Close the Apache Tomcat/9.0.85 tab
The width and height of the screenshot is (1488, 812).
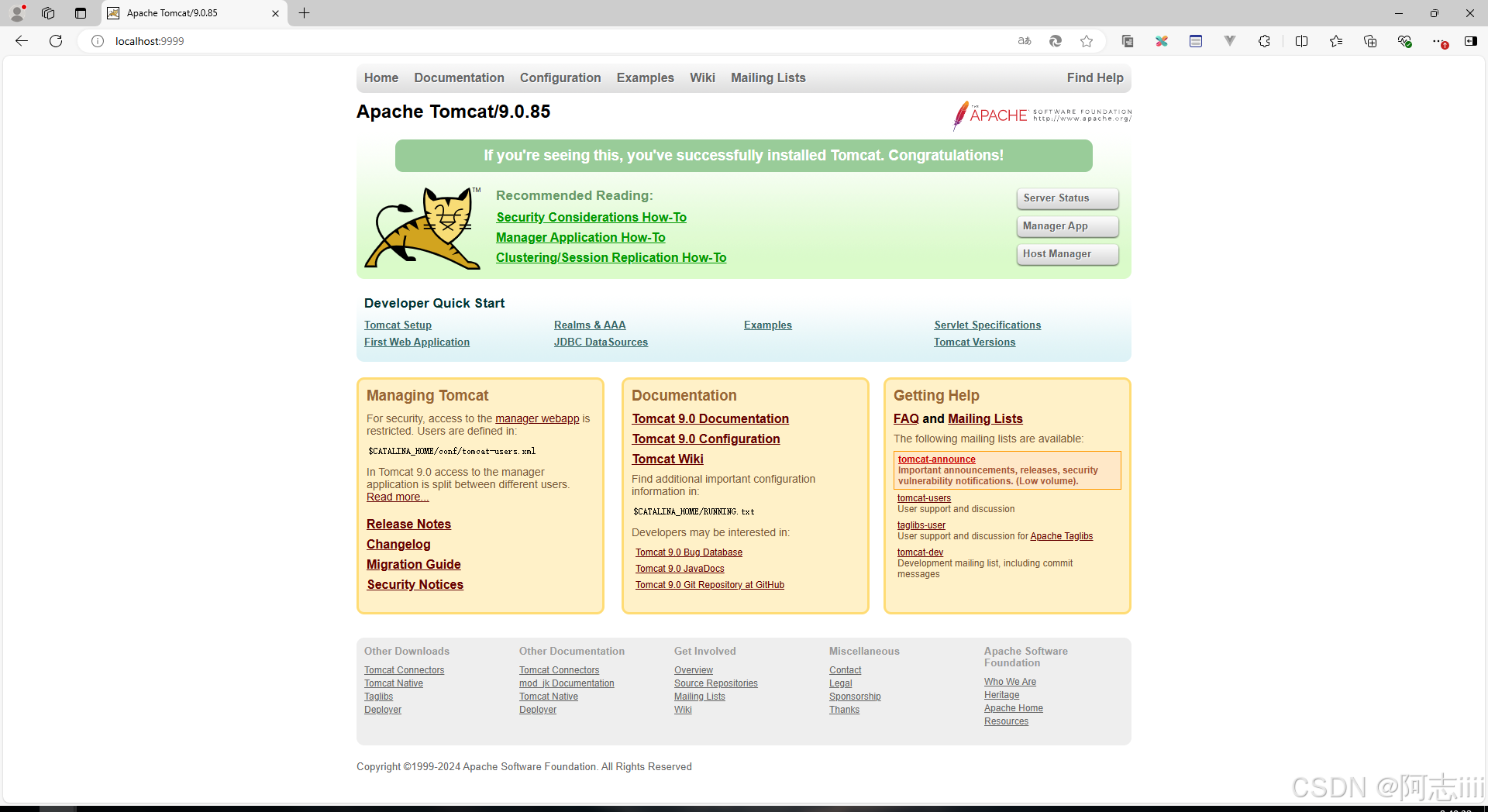click(x=275, y=13)
